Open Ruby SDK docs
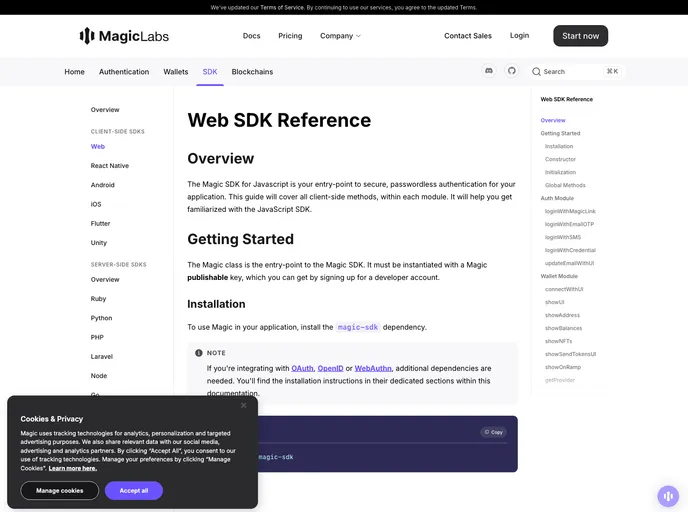 98,299
